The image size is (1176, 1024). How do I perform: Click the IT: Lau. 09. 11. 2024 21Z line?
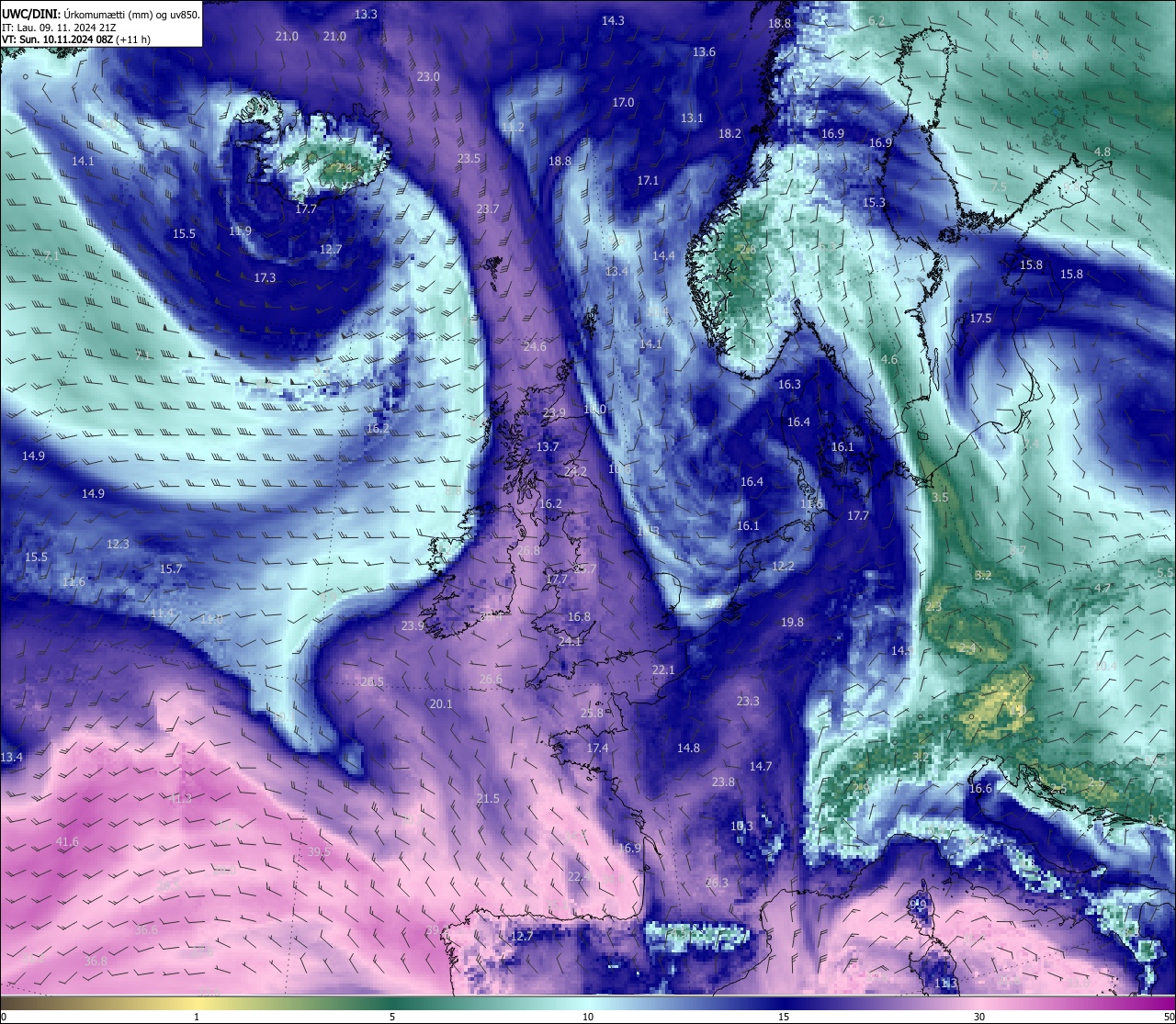[59, 27]
